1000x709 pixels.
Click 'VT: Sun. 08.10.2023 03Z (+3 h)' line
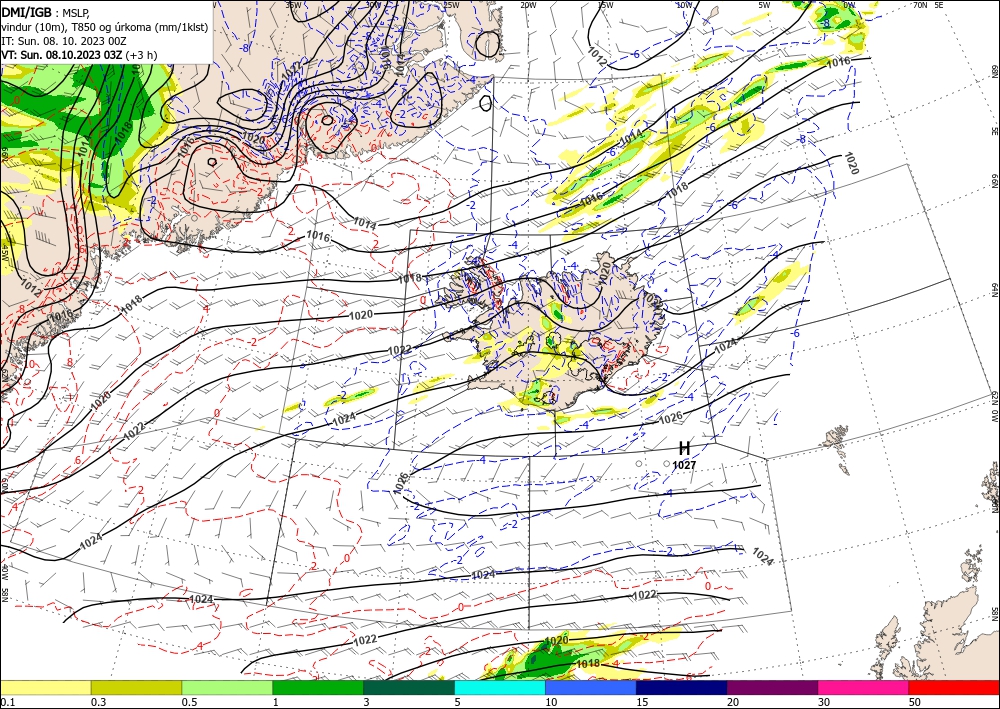[79, 55]
